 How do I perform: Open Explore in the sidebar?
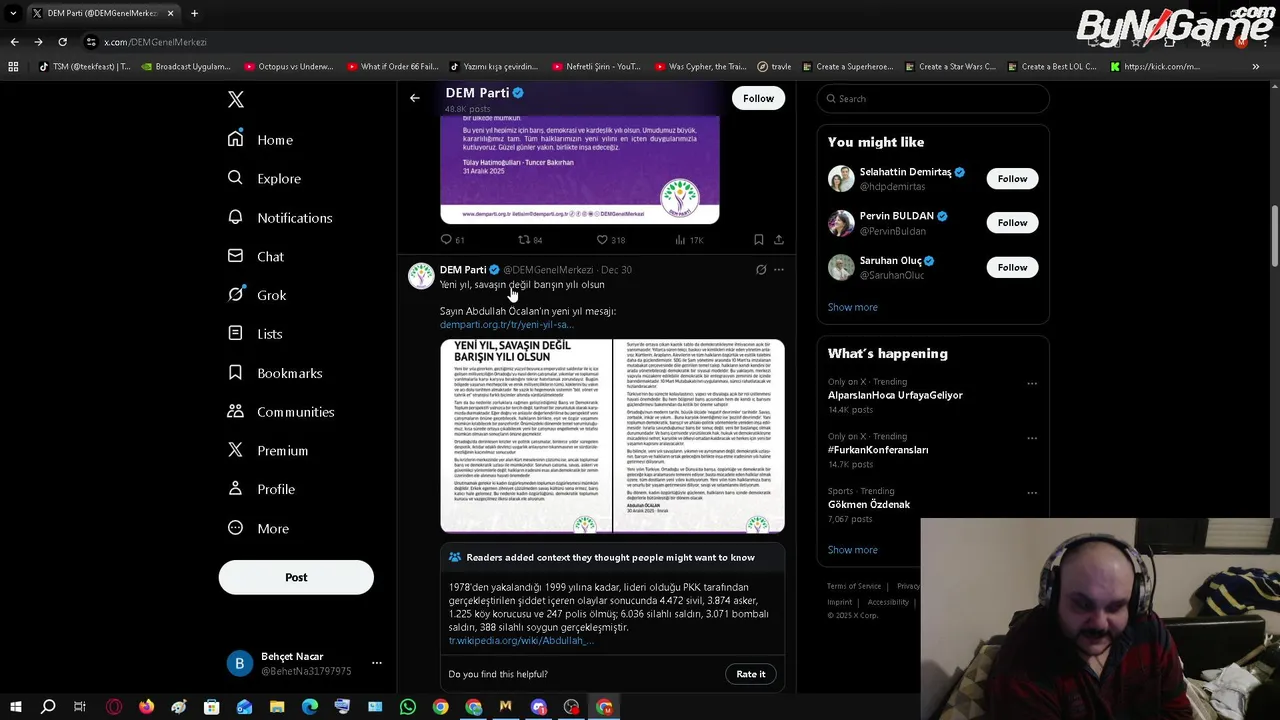coord(264,178)
